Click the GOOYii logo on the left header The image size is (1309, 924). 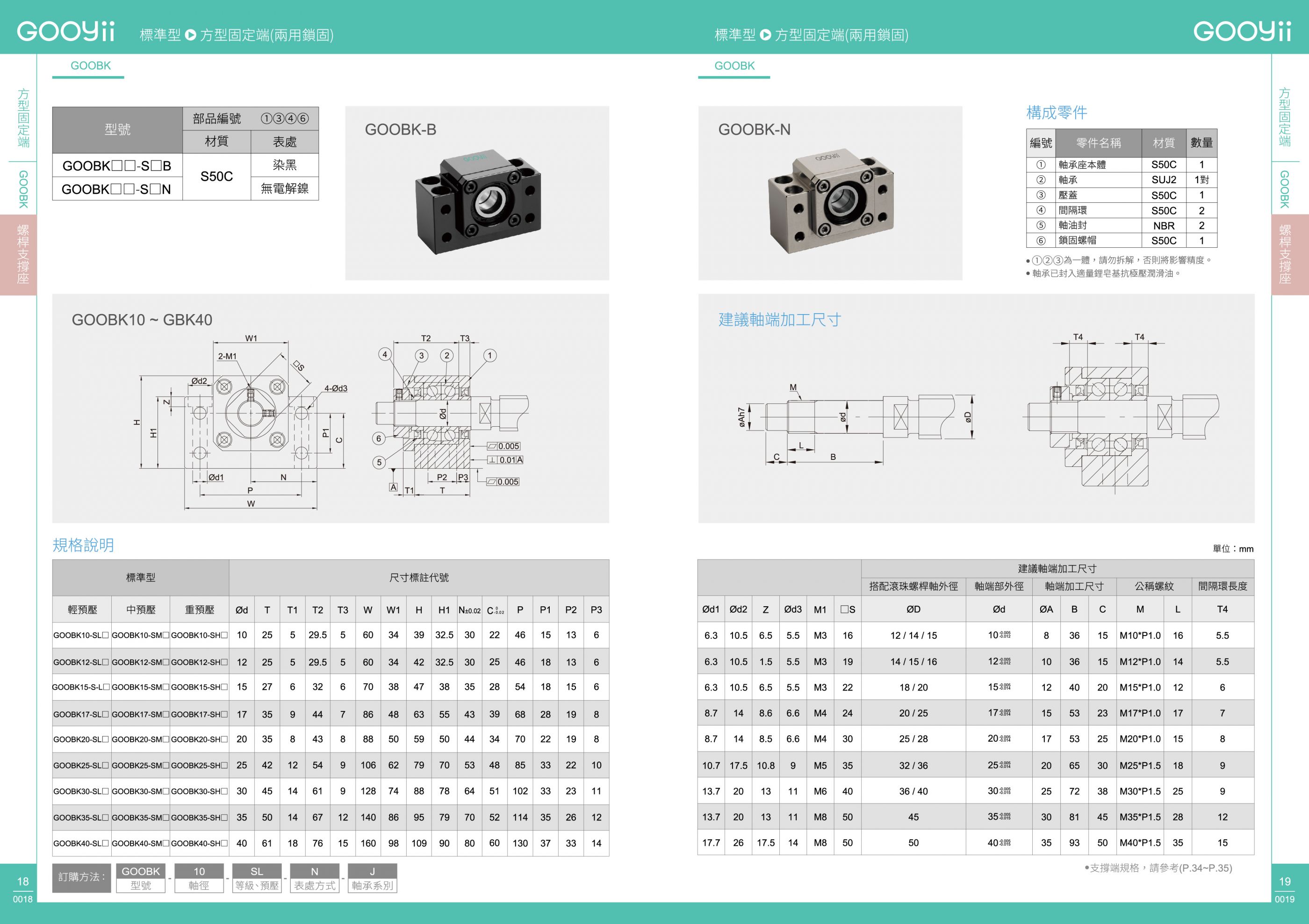[65, 31]
